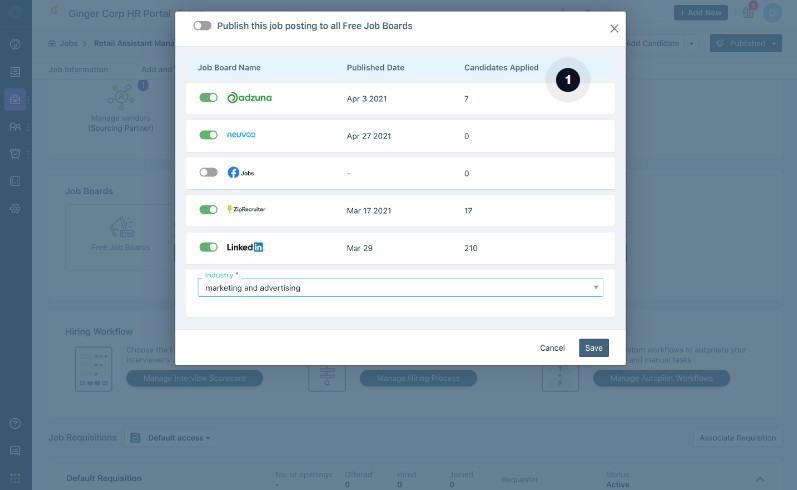Open the apps grid icon in sidebar
The image size is (797, 490).
point(15,478)
